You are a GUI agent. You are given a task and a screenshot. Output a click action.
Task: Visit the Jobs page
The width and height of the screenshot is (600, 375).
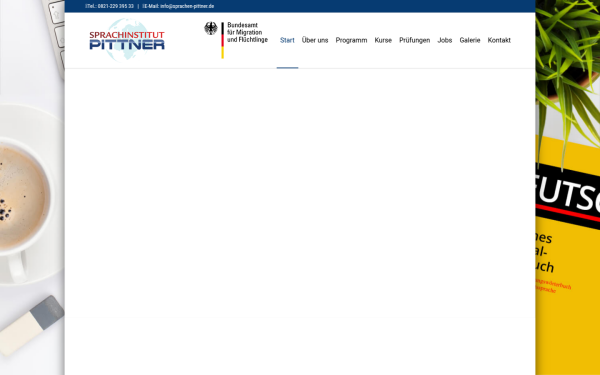click(x=445, y=40)
